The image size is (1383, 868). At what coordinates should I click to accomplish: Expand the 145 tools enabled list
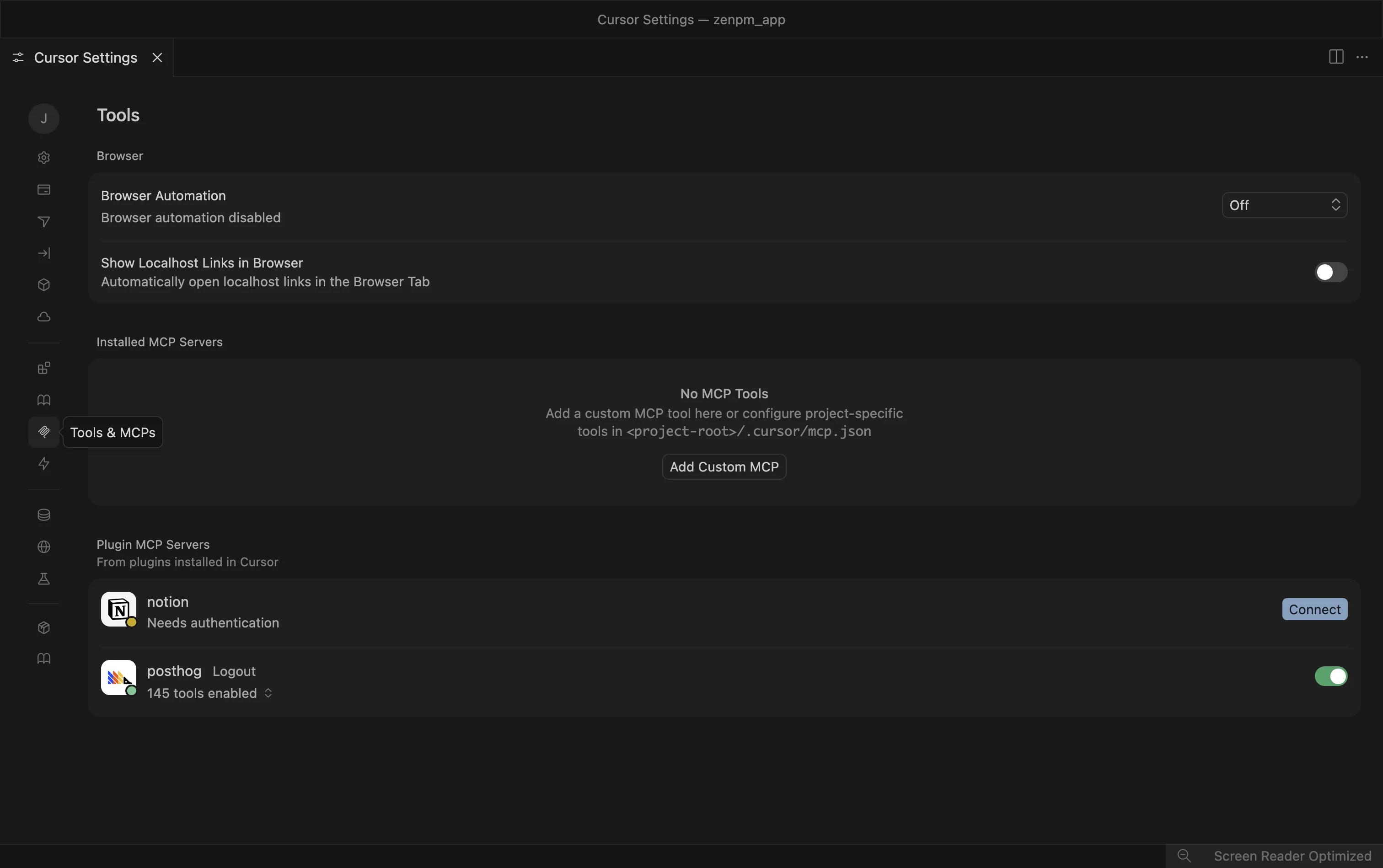(x=209, y=693)
